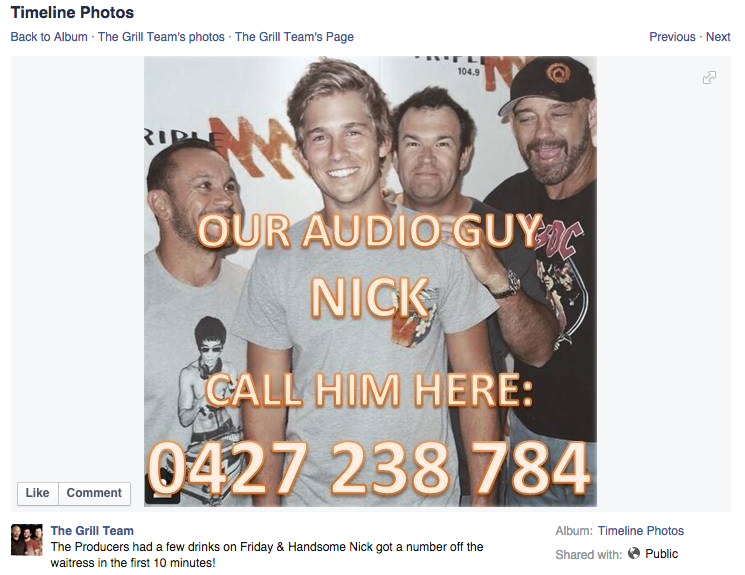Go to the Previous photo

pos(672,37)
